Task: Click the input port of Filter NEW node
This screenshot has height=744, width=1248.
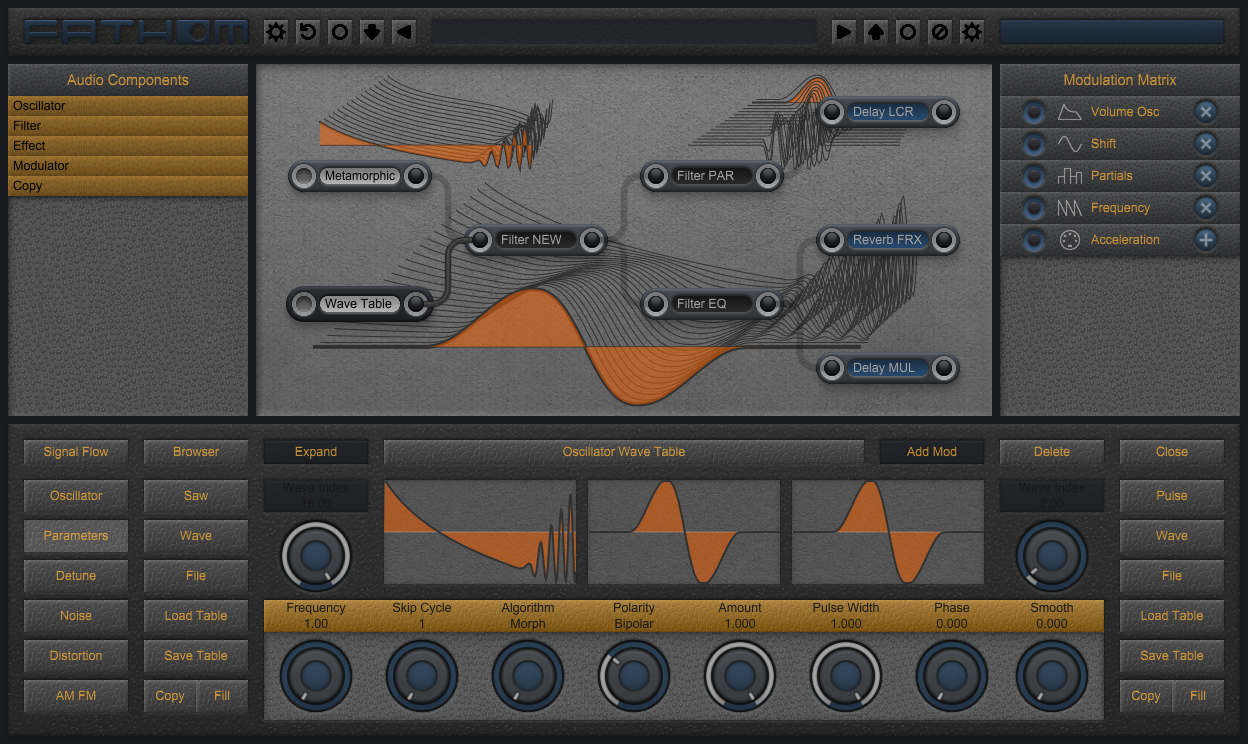Action: click(480, 240)
